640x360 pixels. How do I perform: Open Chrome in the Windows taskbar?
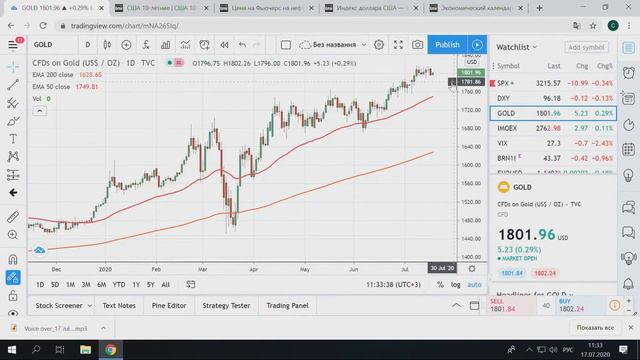(111, 350)
